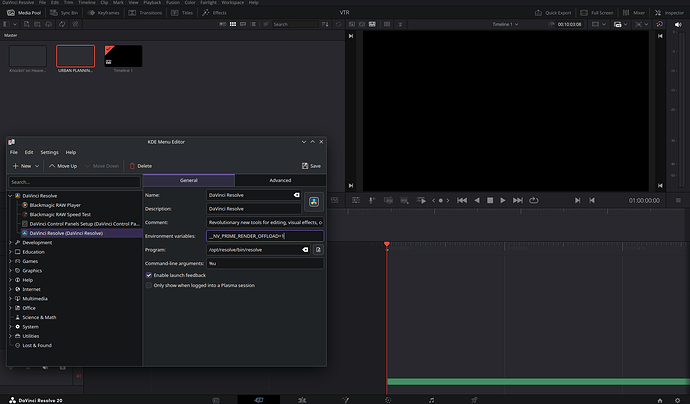Open the Transitions panel
Image resolution: width=690 pixels, height=404 pixels.
[145, 13]
